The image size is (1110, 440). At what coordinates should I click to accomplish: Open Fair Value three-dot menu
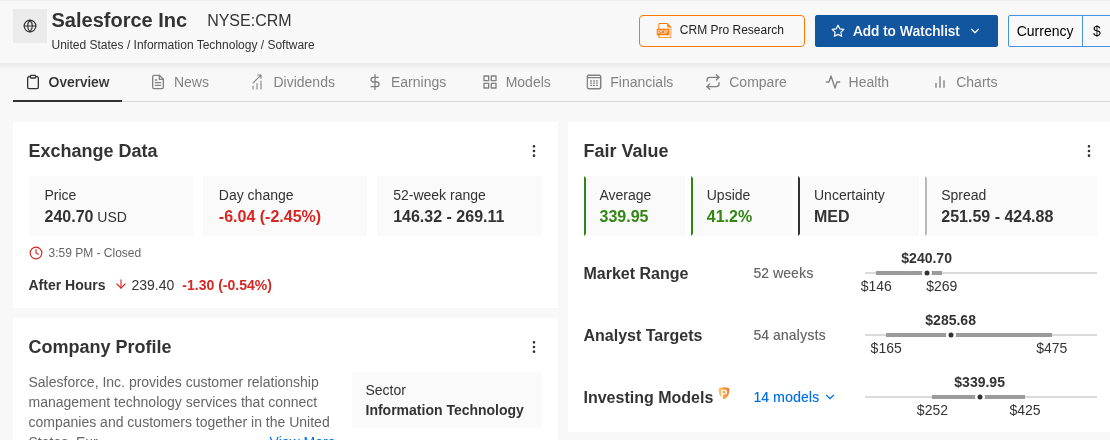point(1089,151)
